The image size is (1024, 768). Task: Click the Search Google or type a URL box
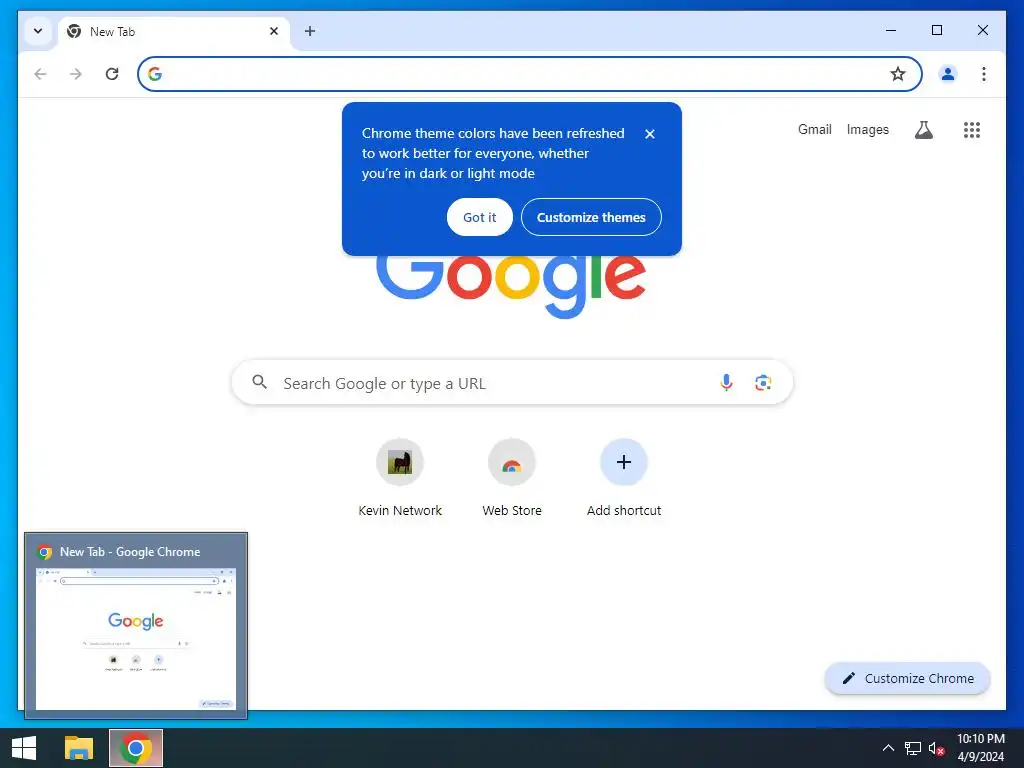(x=512, y=383)
